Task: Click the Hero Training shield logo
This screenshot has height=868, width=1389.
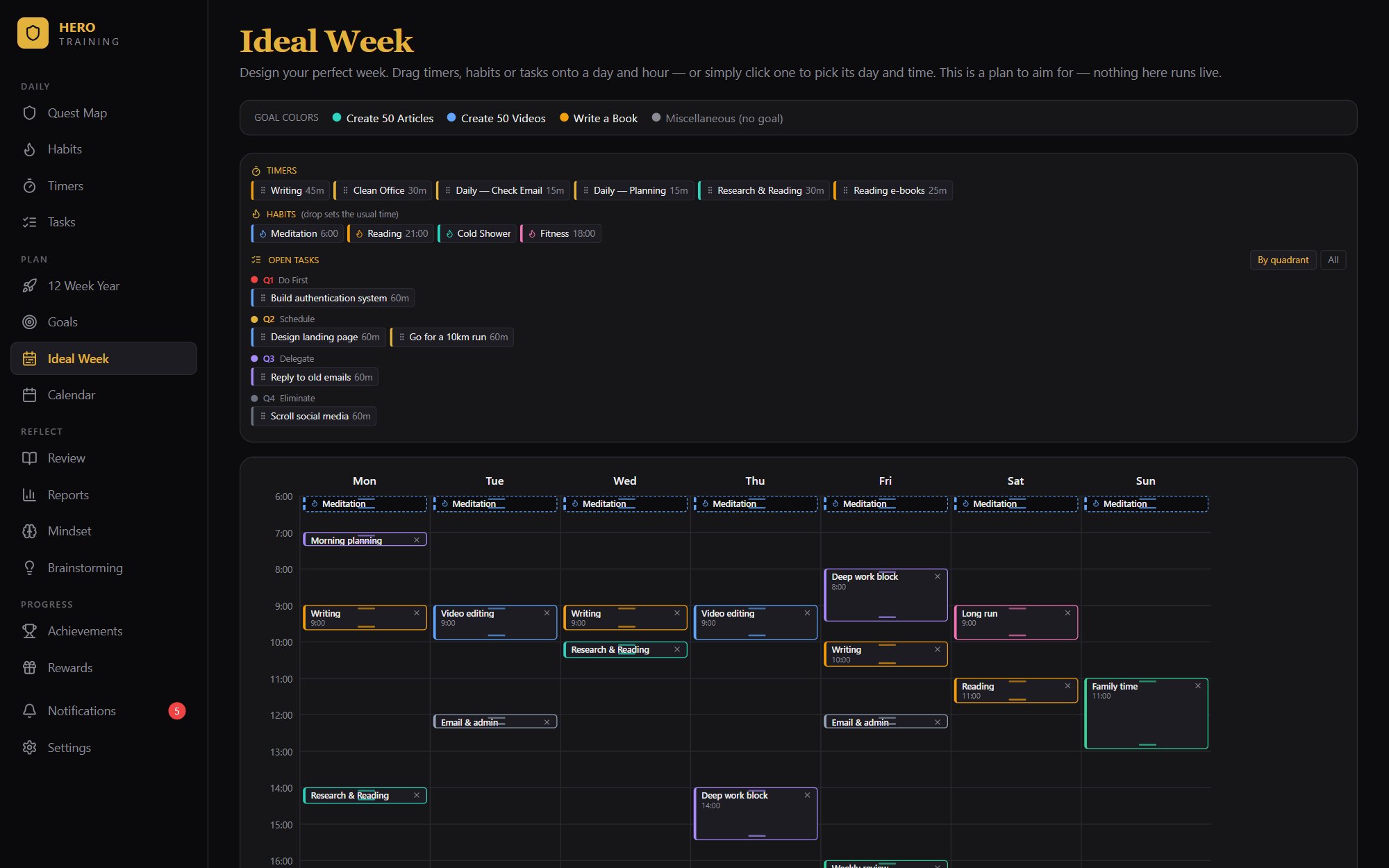Action: [x=33, y=33]
